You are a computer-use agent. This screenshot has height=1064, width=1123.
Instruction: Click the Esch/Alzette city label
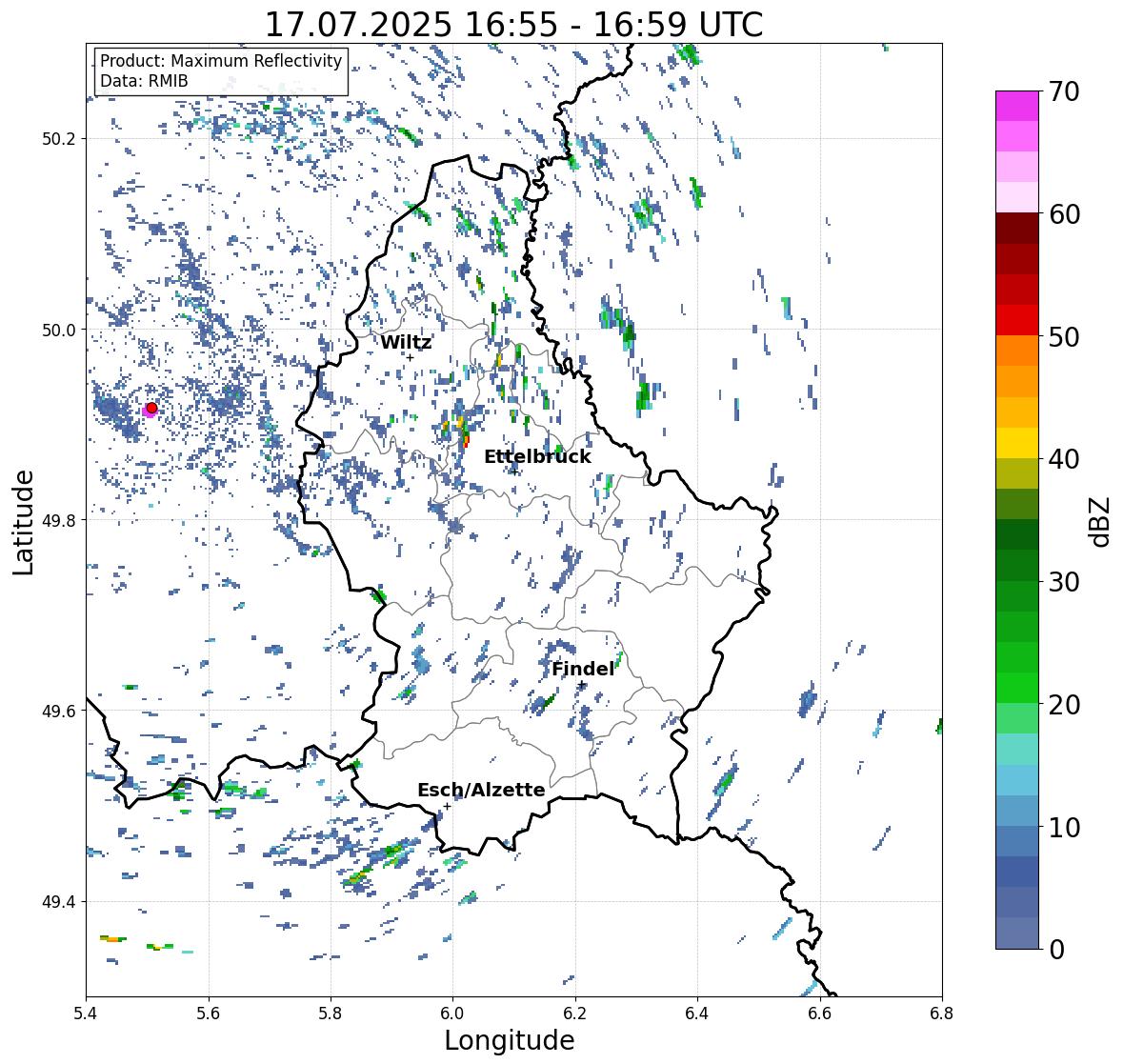click(481, 790)
